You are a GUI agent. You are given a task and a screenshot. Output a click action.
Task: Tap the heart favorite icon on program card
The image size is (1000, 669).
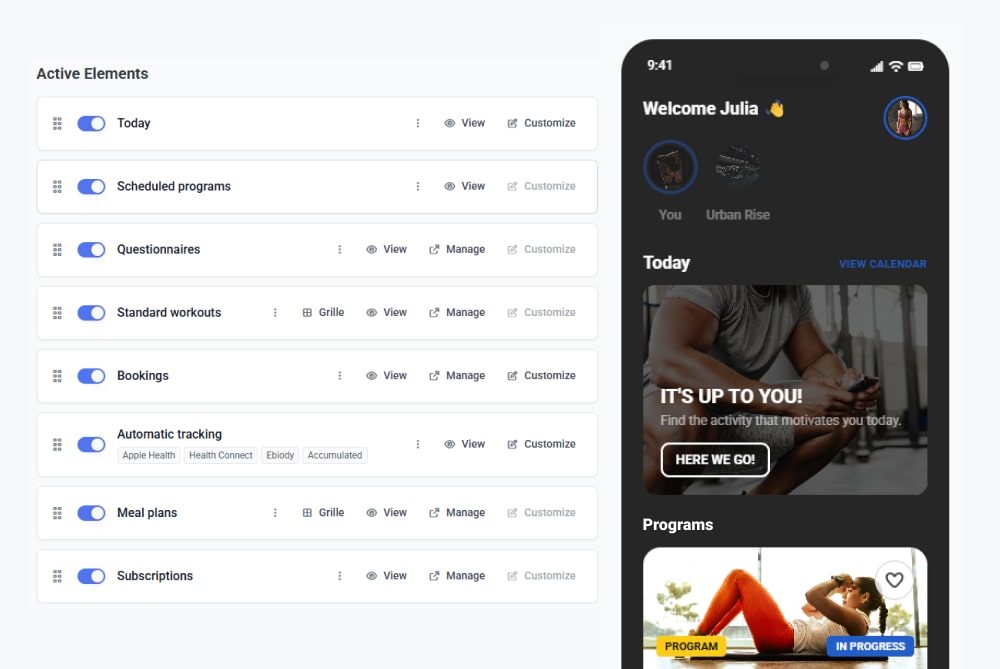(x=894, y=580)
